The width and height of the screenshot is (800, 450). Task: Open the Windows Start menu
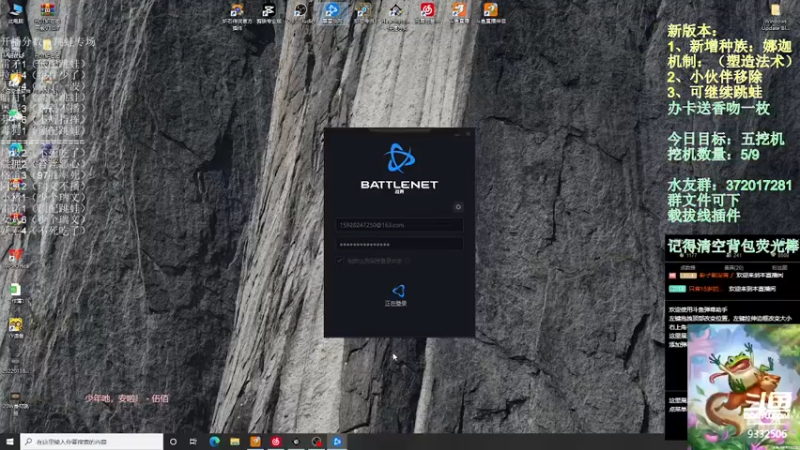coord(10,441)
